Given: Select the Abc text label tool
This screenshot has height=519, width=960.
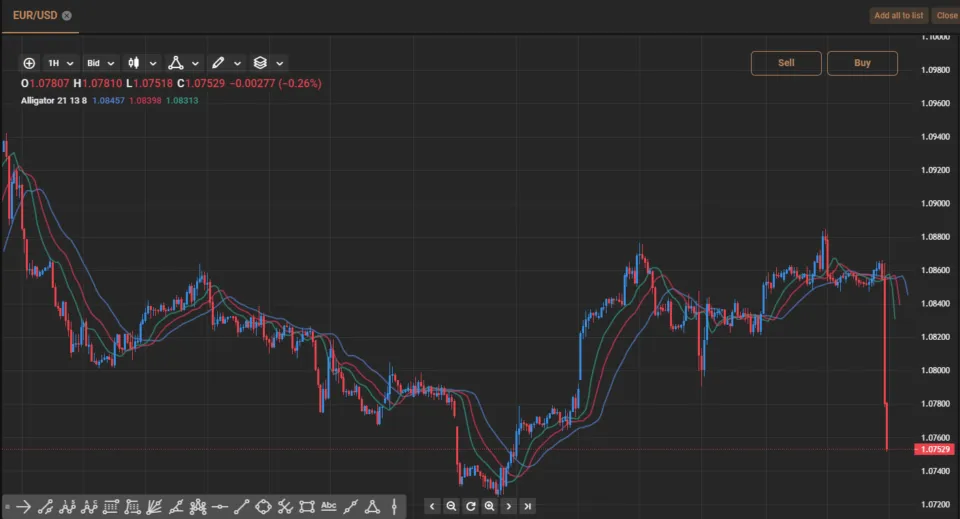Looking at the screenshot, I should click(329, 506).
